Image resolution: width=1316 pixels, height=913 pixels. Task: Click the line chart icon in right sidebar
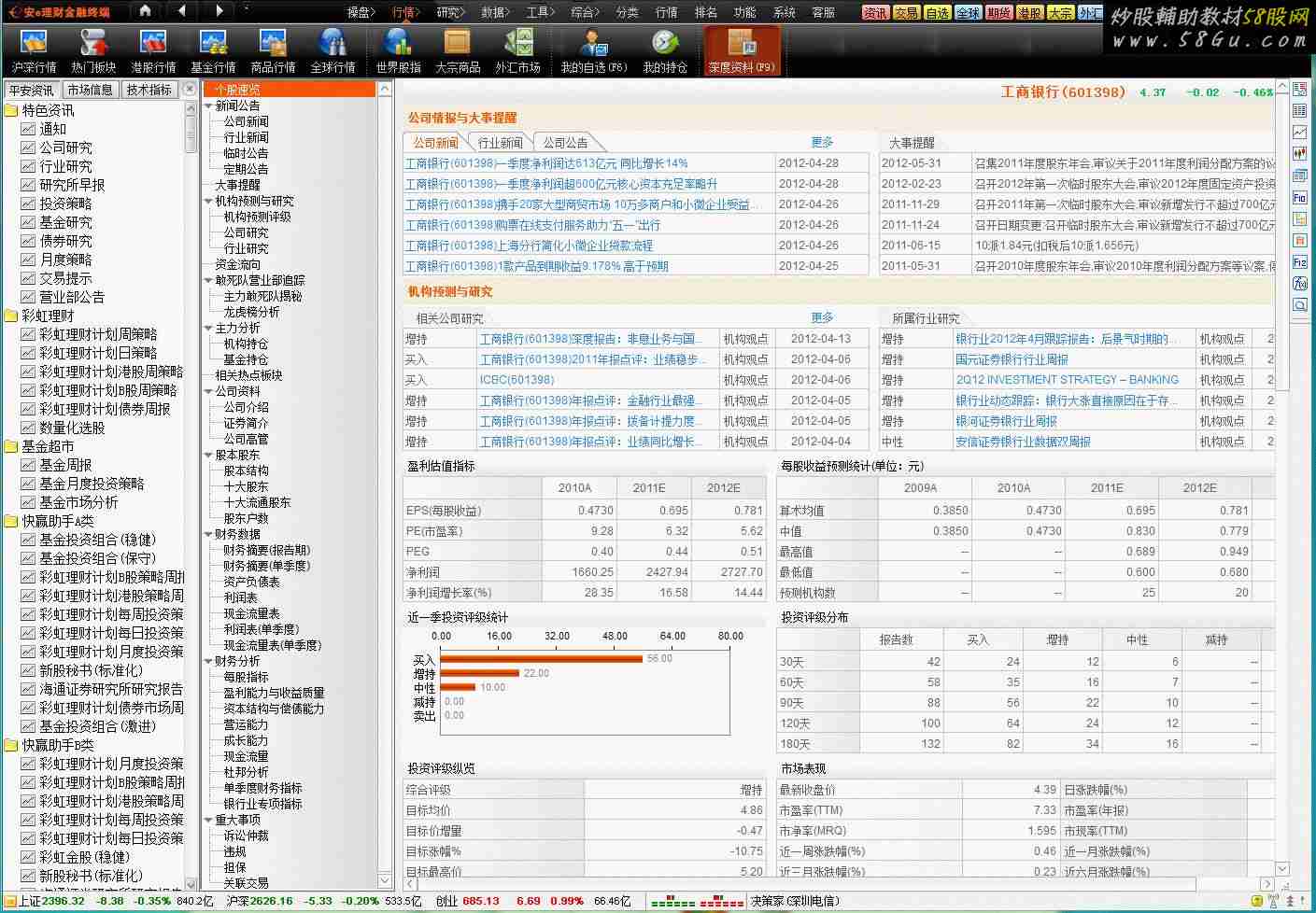click(x=1299, y=132)
